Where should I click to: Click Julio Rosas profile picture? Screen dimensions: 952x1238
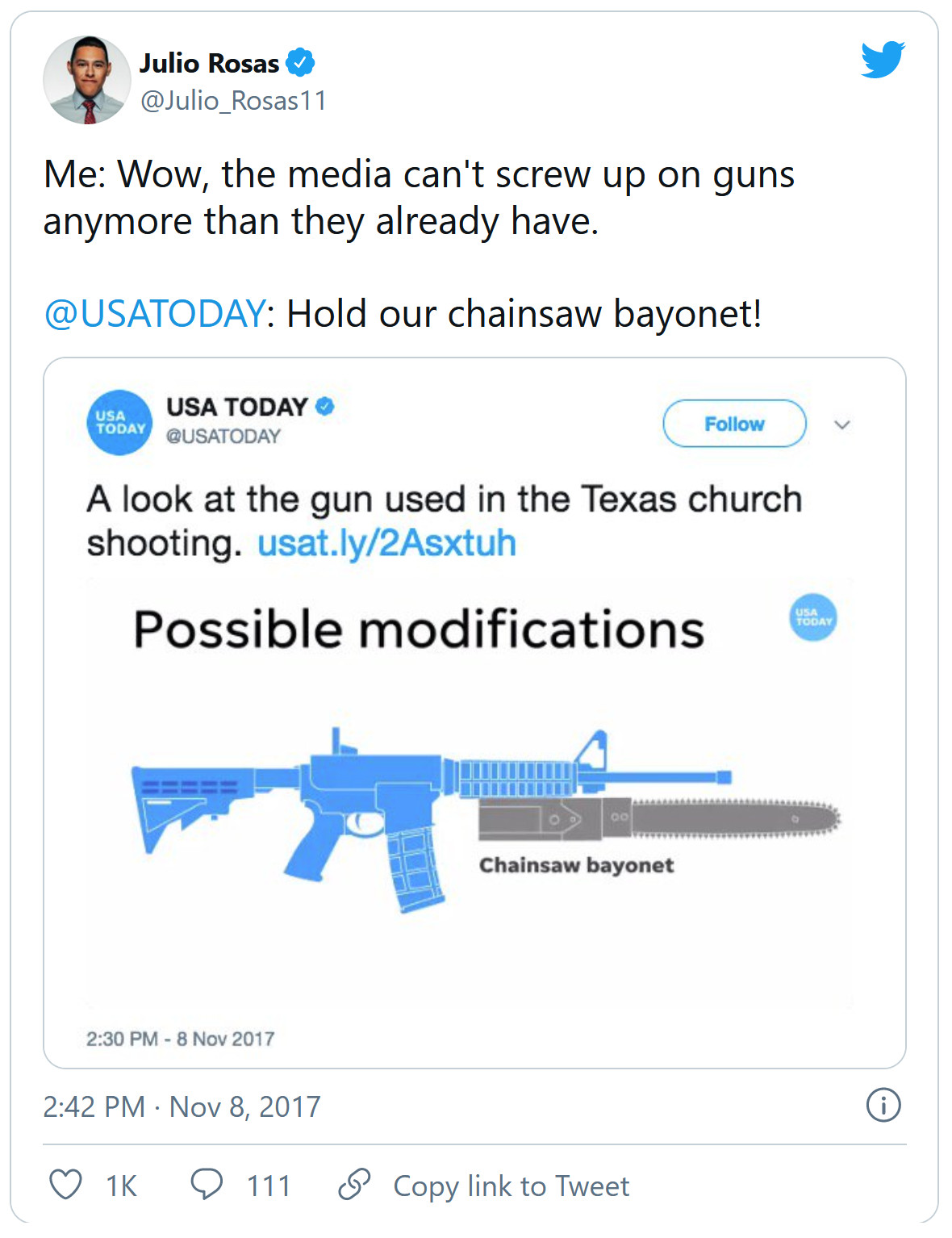pyautogui.click(x=86, y=80)
